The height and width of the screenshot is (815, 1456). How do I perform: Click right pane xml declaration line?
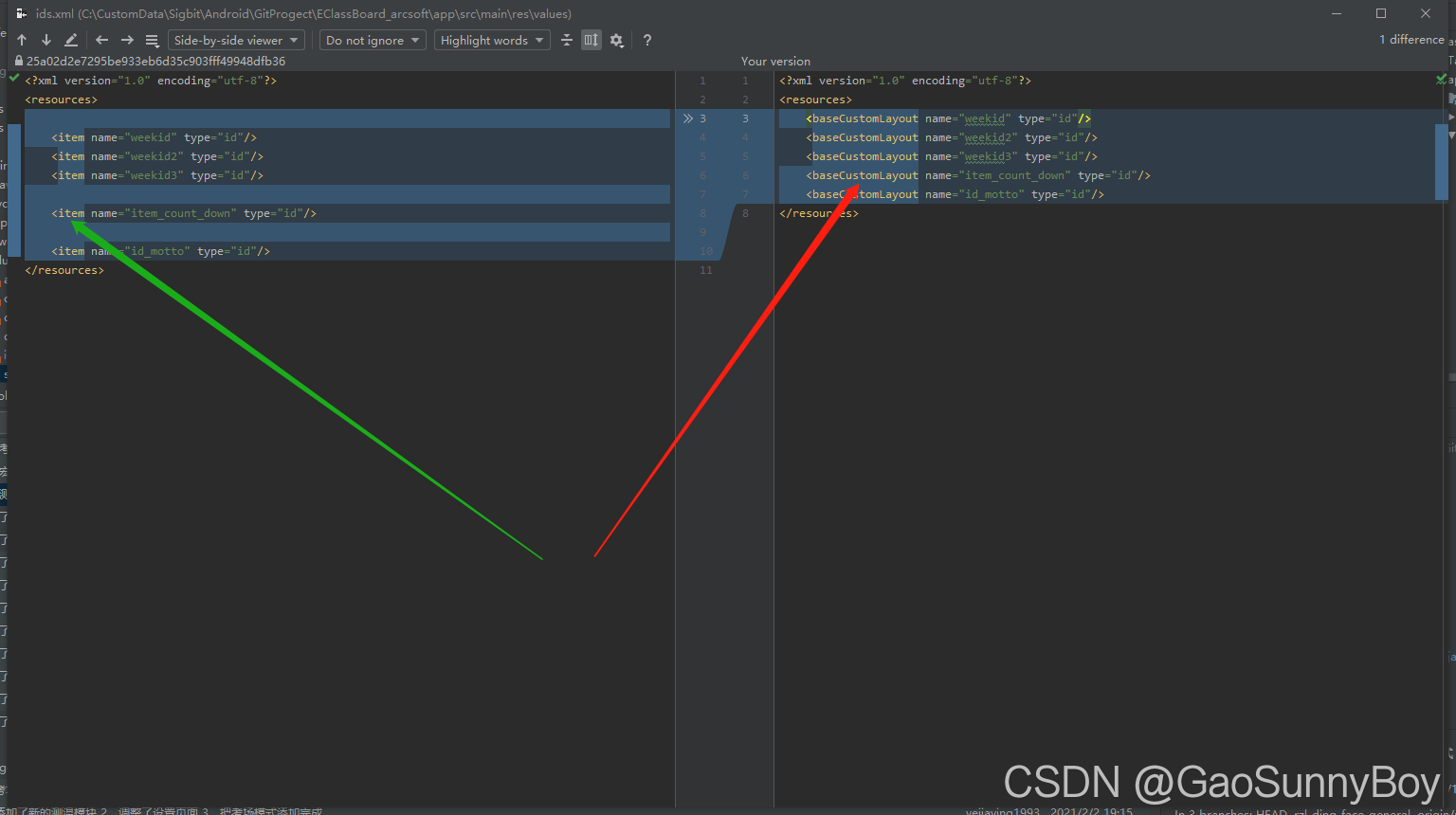click(x=905, y=81)
